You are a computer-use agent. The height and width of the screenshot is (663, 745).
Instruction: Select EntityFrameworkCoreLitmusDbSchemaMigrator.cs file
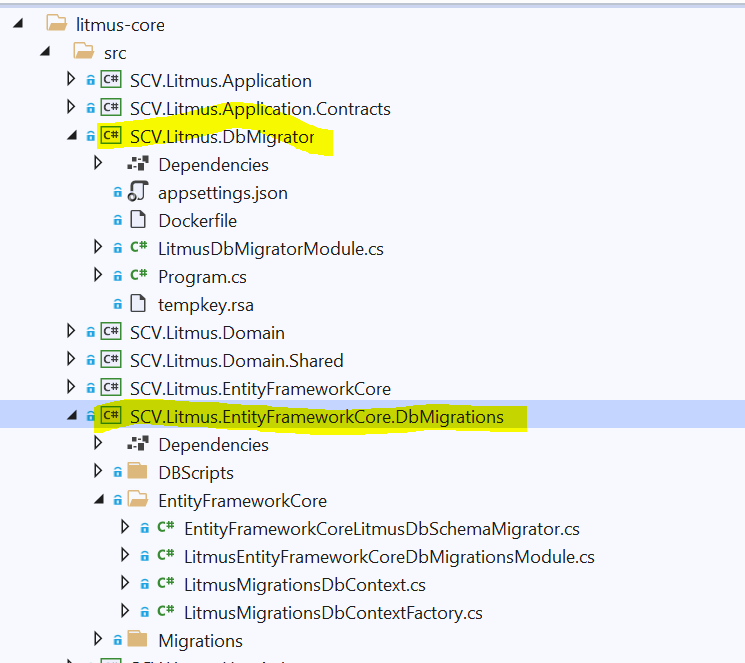[381, 529]
